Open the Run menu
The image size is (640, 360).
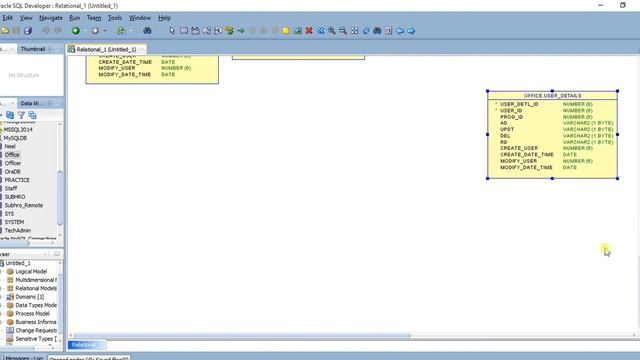point(74,18)
